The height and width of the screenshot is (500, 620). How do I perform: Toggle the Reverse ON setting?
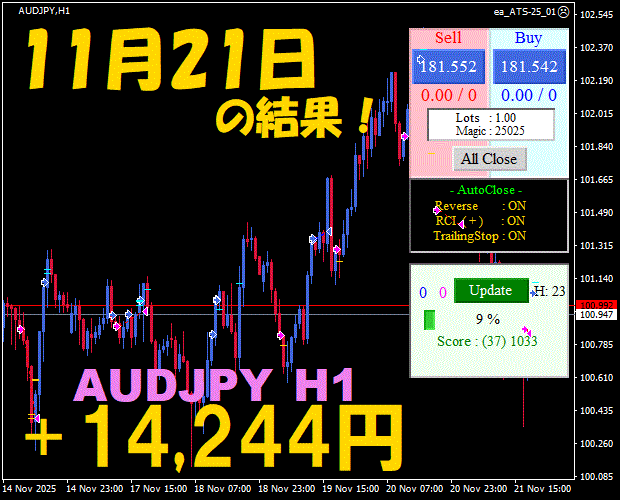(480, 206)
